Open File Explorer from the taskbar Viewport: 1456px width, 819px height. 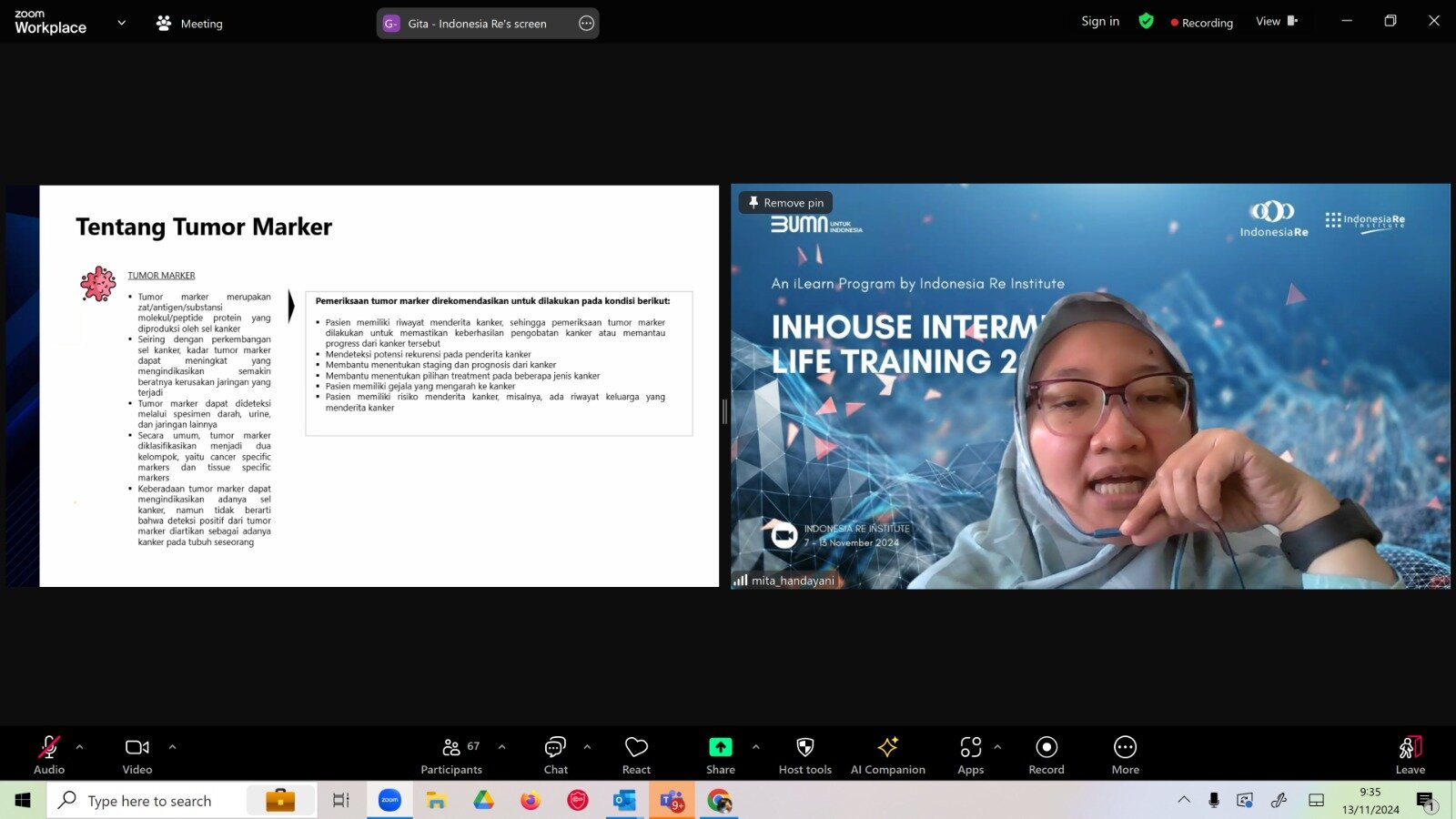click(x=436, y=801)
